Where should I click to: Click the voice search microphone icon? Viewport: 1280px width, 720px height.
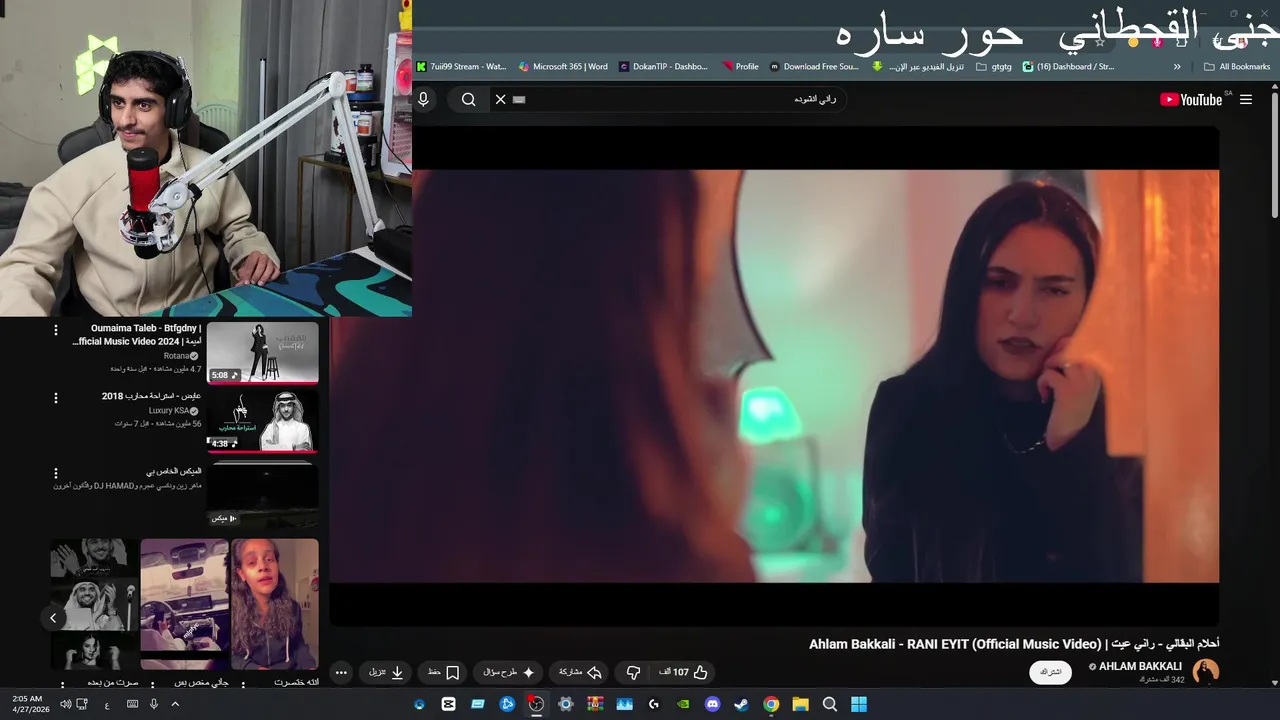423,99
